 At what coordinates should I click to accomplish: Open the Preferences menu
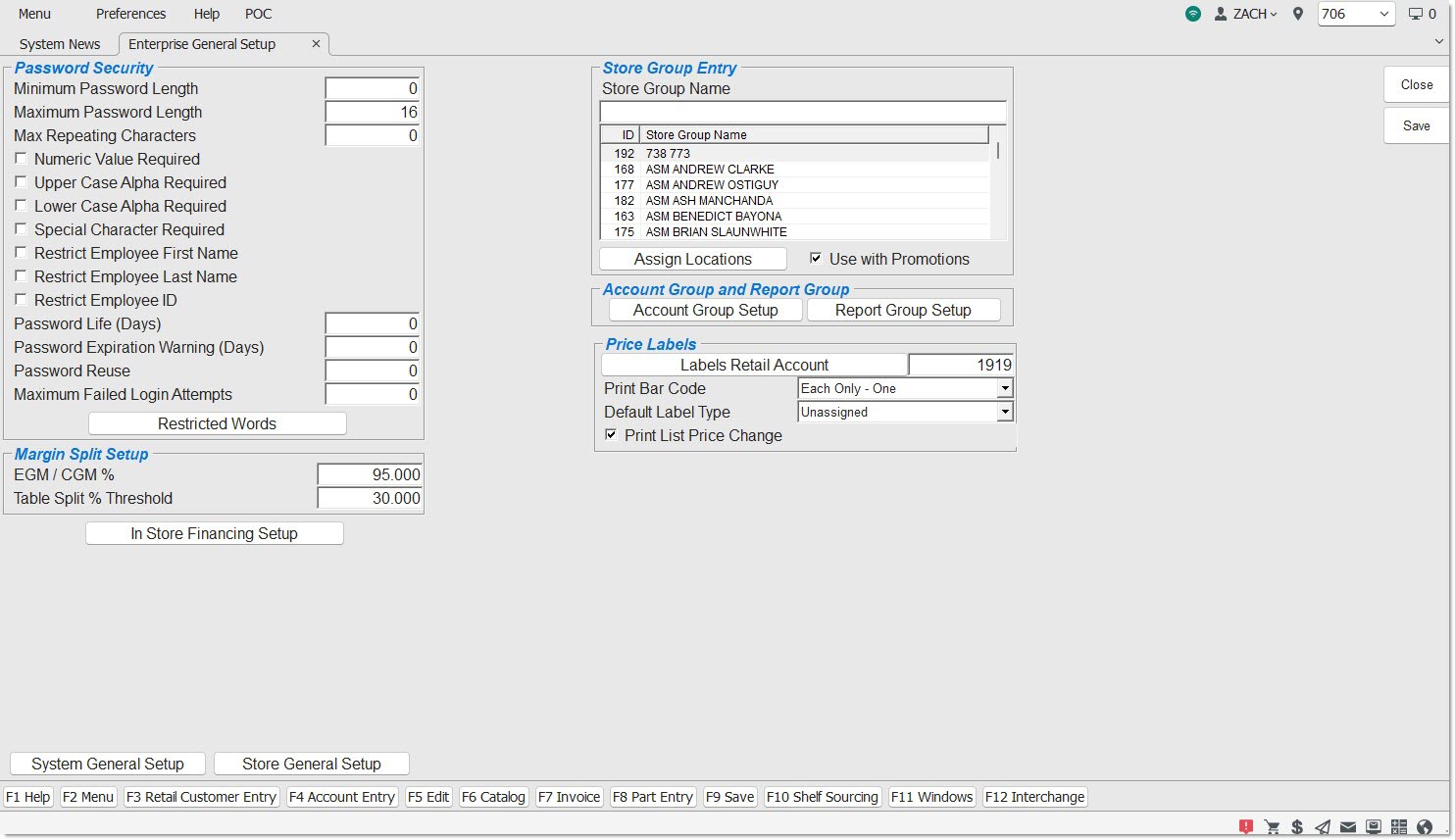[130, 14]
